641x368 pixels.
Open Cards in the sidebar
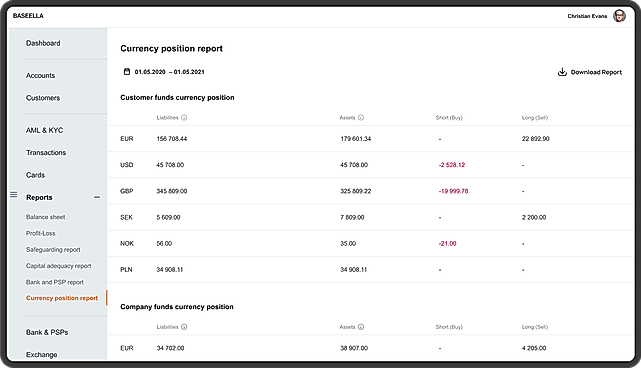click(x=35, y=175)
